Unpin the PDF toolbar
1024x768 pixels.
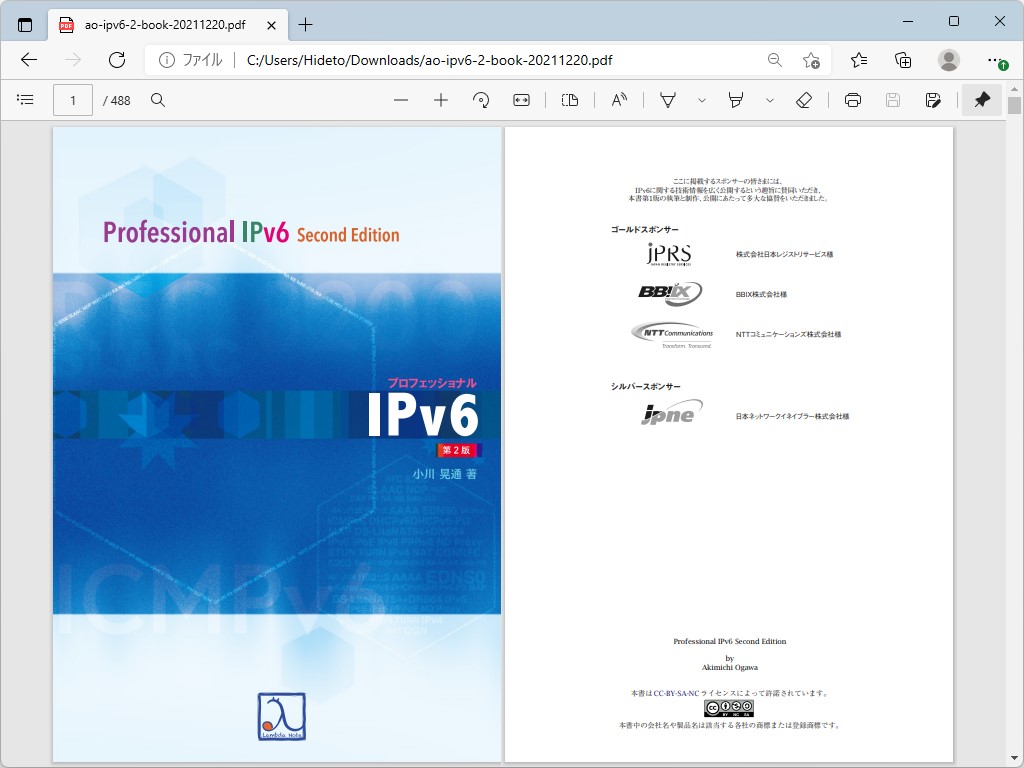point(981,100)
